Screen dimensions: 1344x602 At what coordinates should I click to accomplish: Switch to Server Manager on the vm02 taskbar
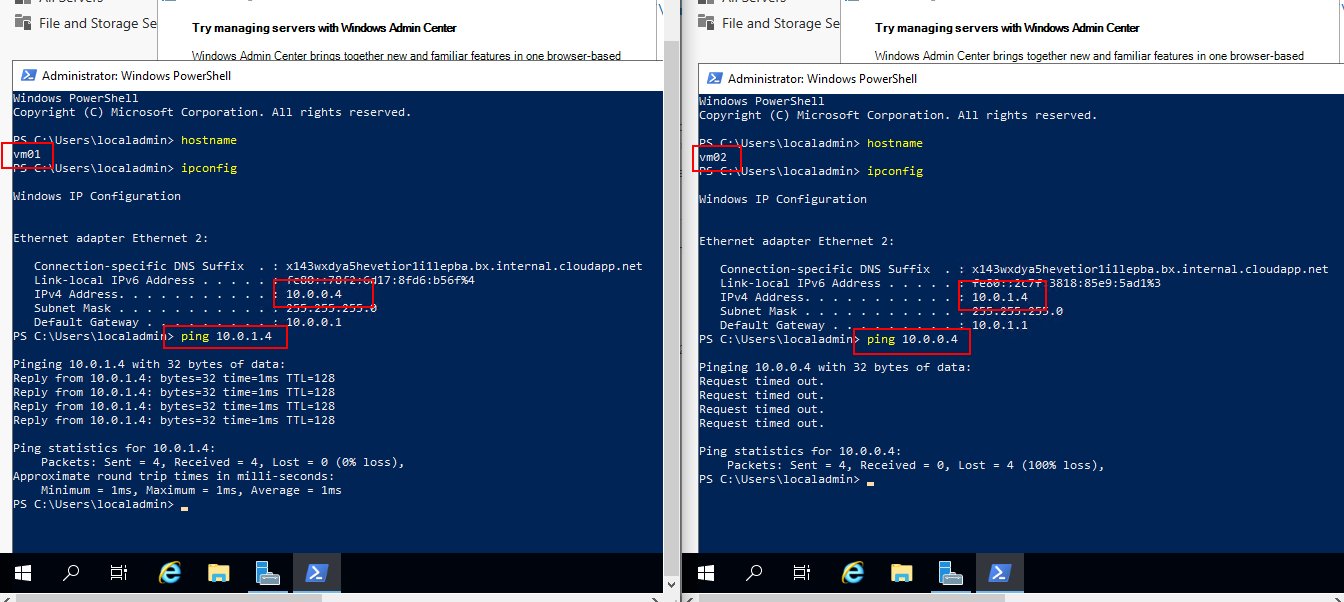tap(951, 573)
